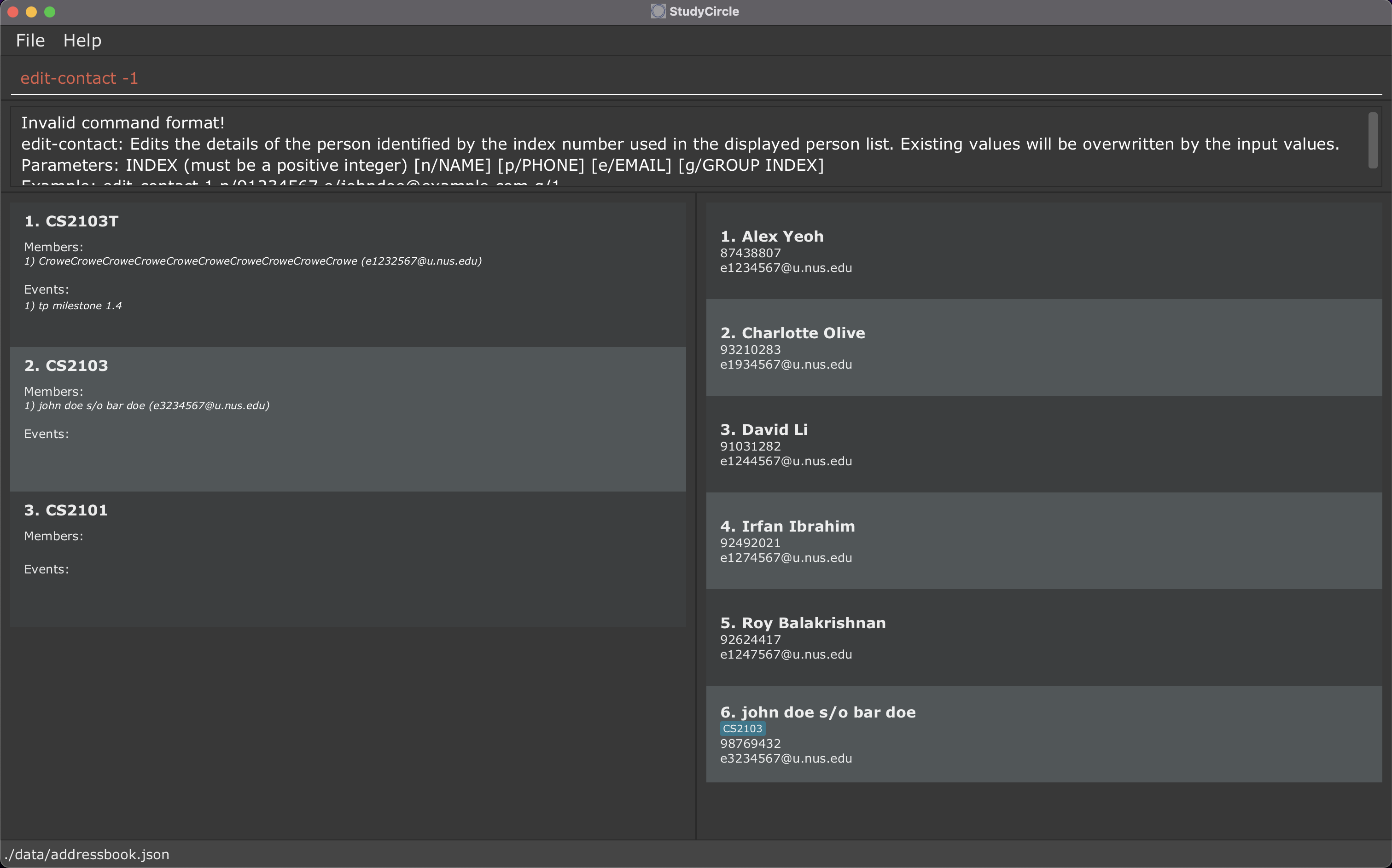Click the Invalid command format message

[x=123, y=123]
